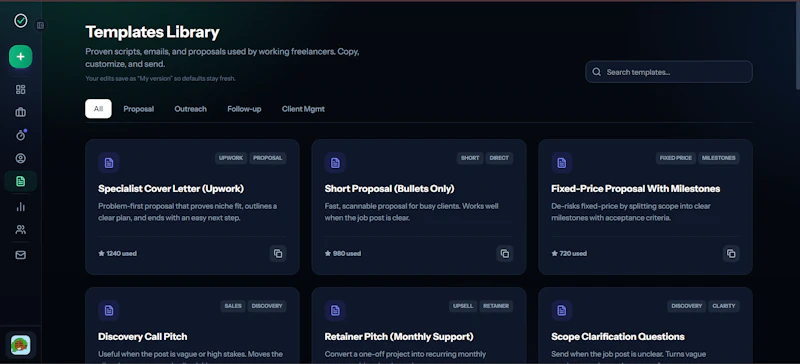Image resolution: width=800 pixels, height=364 pixels.
Task: Click document icon on Short Proposal card
Action: (x=335, y=163)
